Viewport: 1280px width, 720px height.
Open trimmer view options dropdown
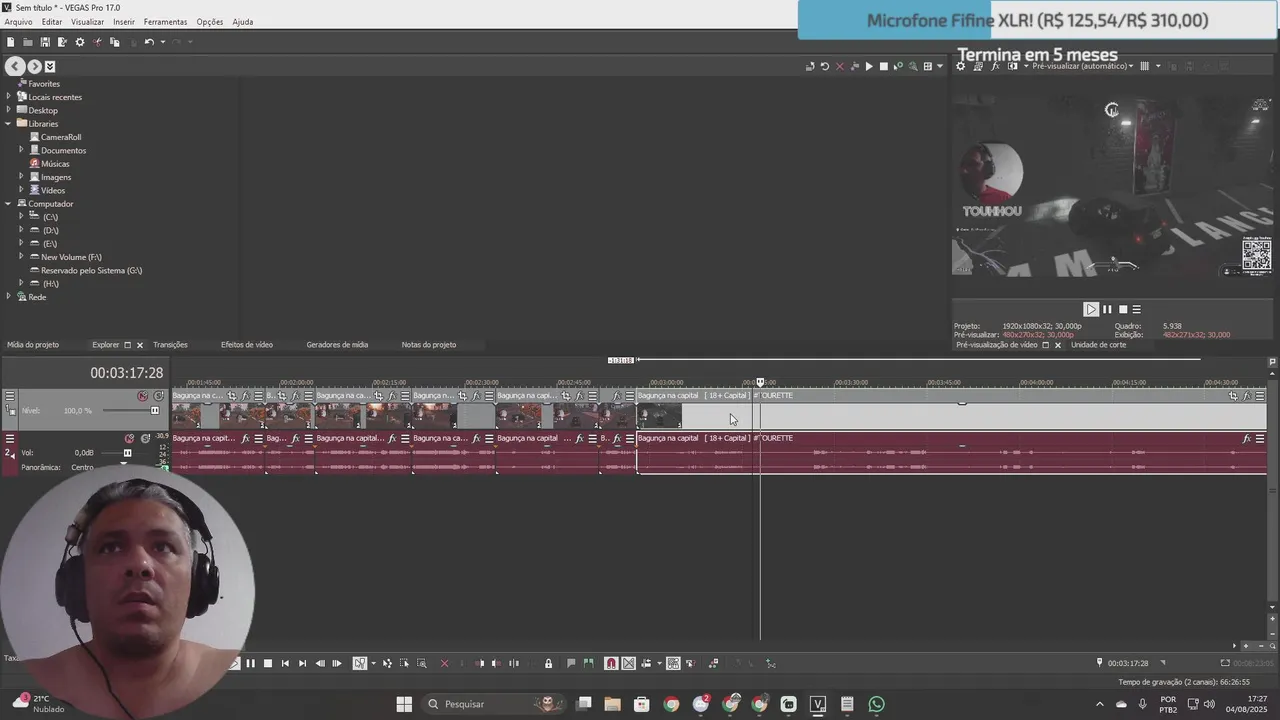[x=939, y=66]
